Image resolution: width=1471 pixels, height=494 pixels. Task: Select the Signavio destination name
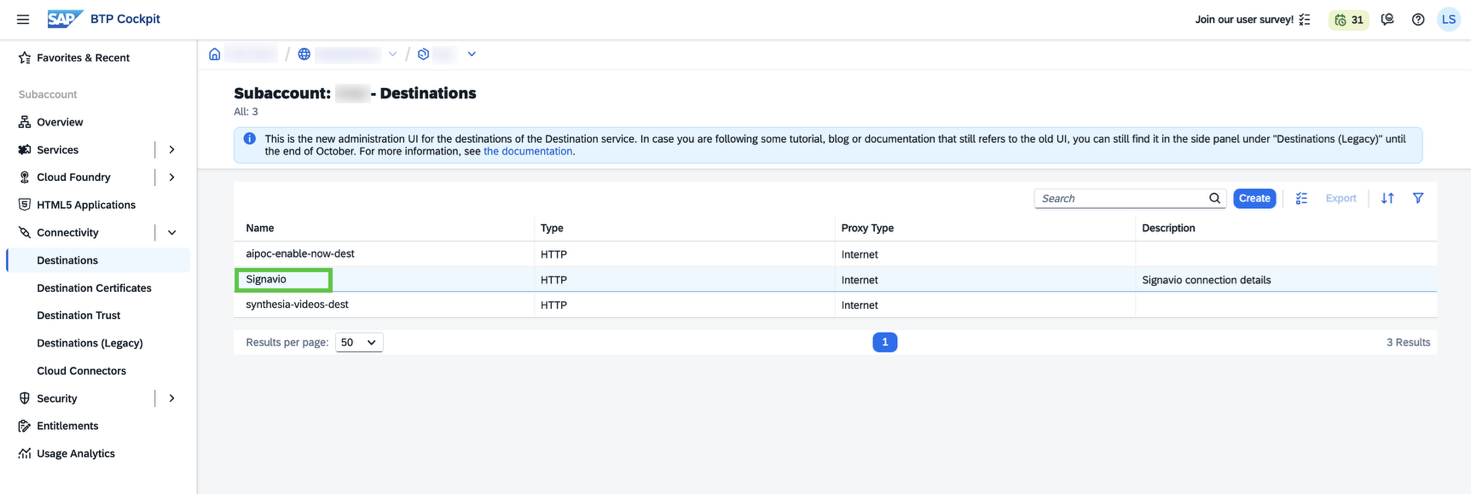point(266,279)
